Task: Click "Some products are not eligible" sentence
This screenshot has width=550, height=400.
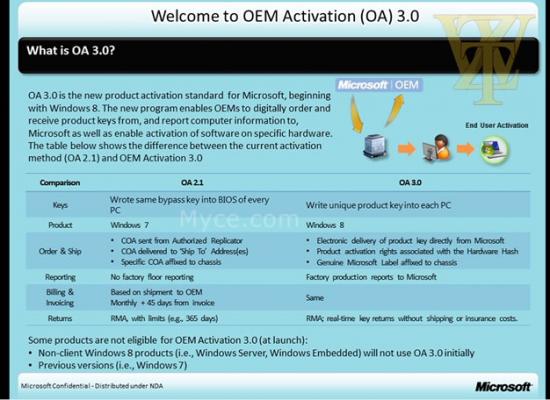Action: point(168,340)
